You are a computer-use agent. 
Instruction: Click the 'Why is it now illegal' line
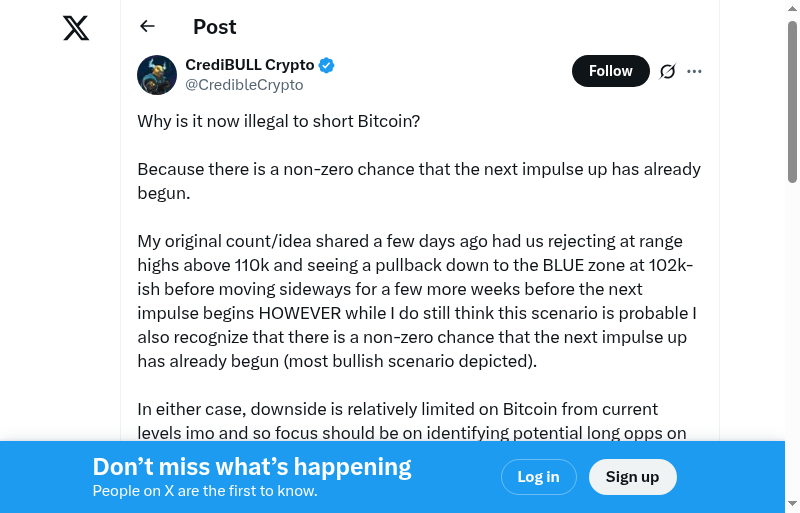[x=278, y=121]
